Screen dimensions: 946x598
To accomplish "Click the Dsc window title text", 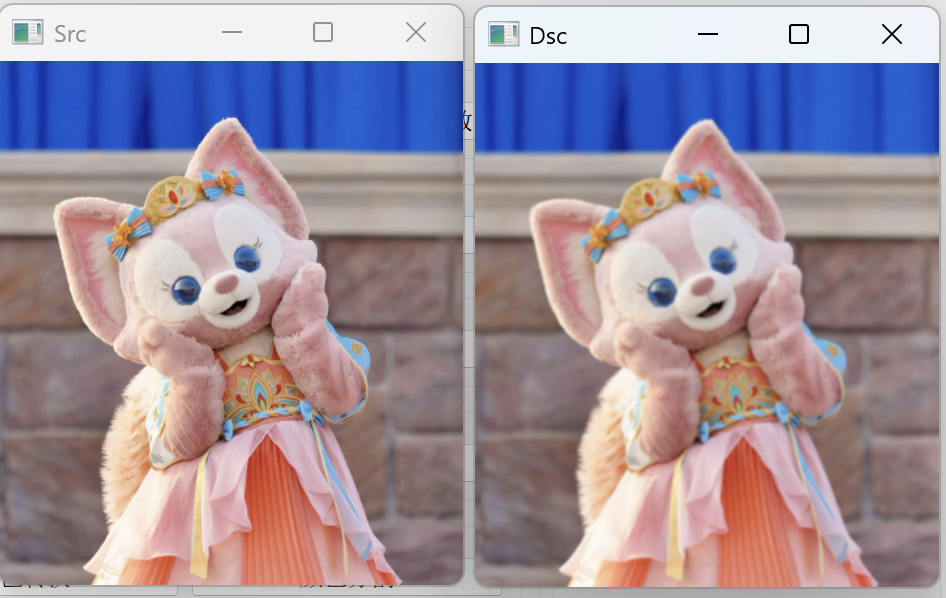I will pos(548,36).
